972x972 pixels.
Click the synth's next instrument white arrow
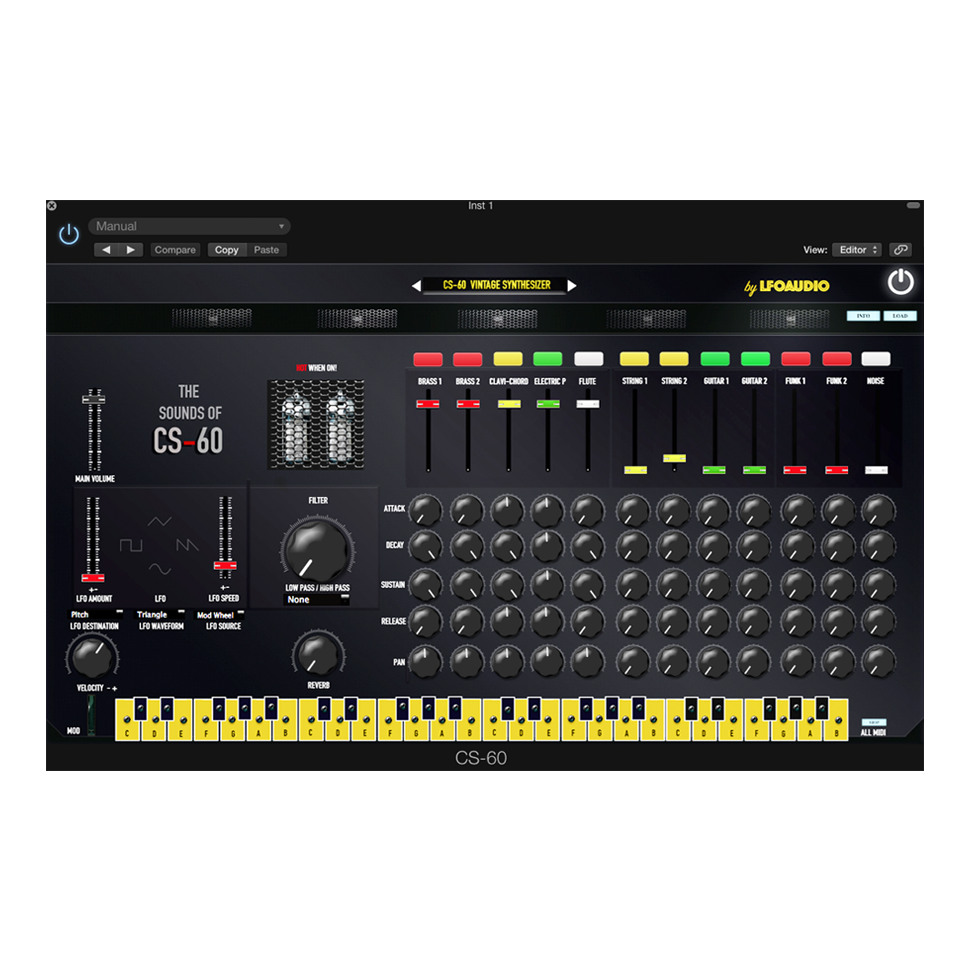click(572, 286)
